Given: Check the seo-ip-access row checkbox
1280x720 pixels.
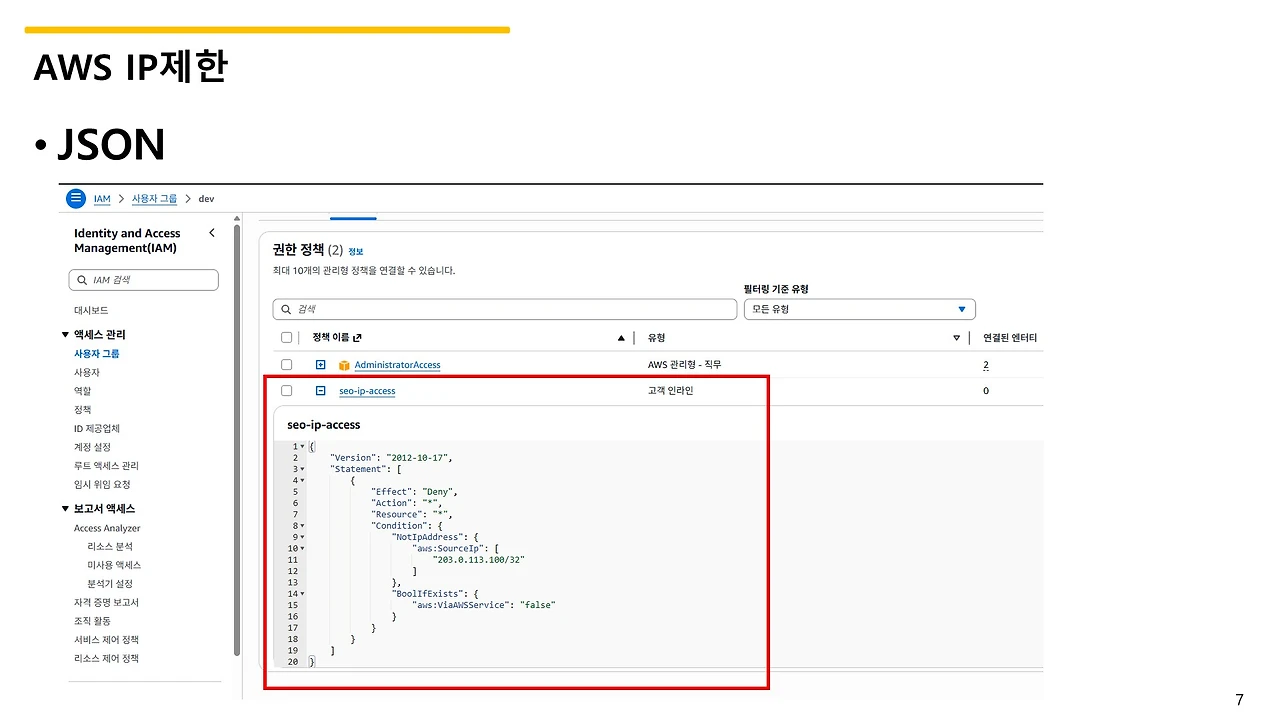Looking at the screenshot, I should point(287,391).
